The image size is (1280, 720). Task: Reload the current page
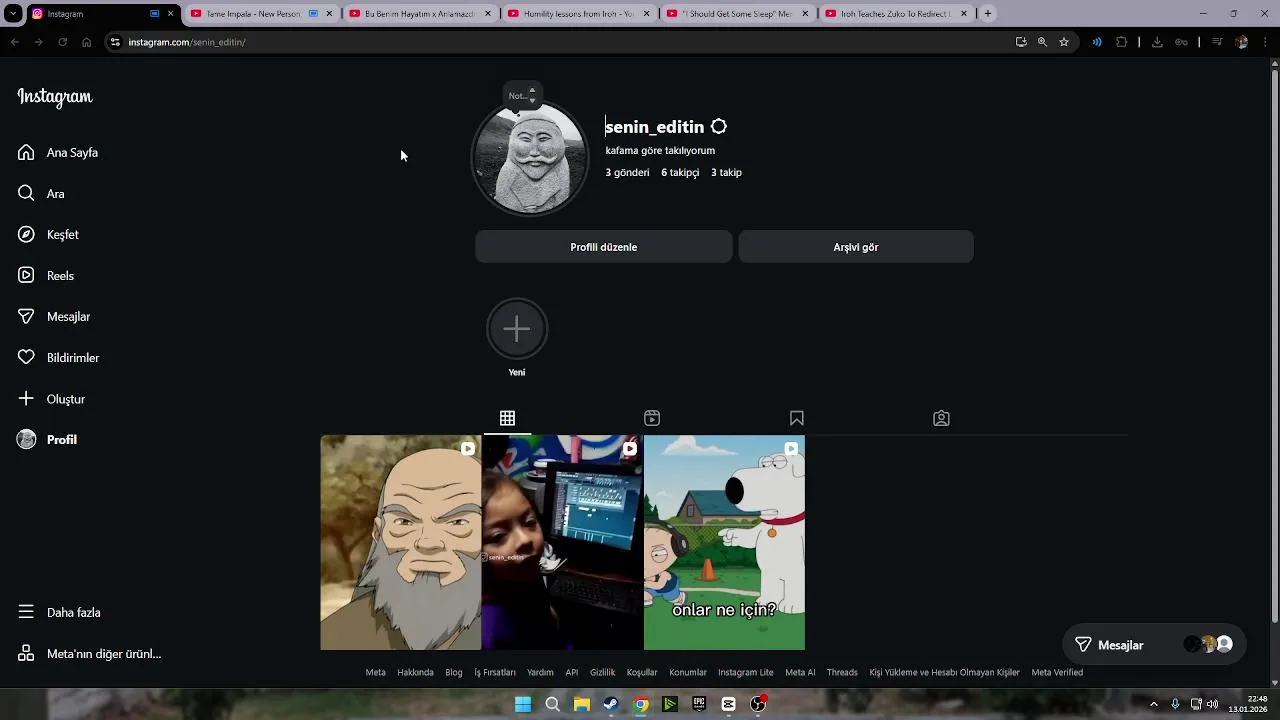(x=62, y=42)
